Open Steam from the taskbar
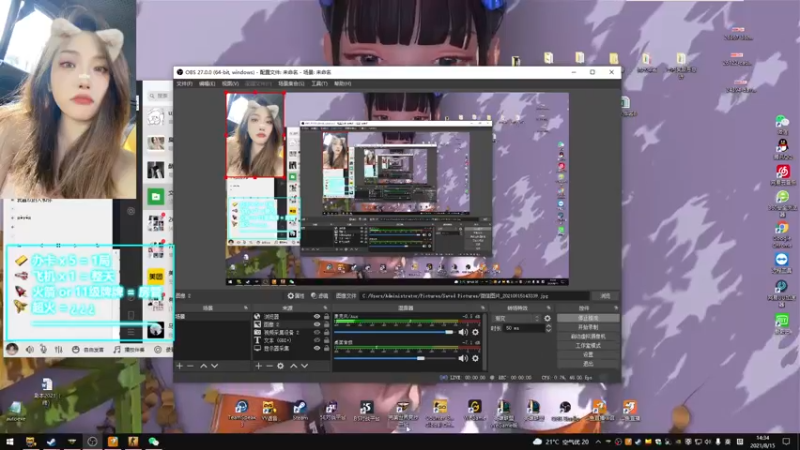The width and height of the screenshot is (800, 450). [x=51, y=441]
